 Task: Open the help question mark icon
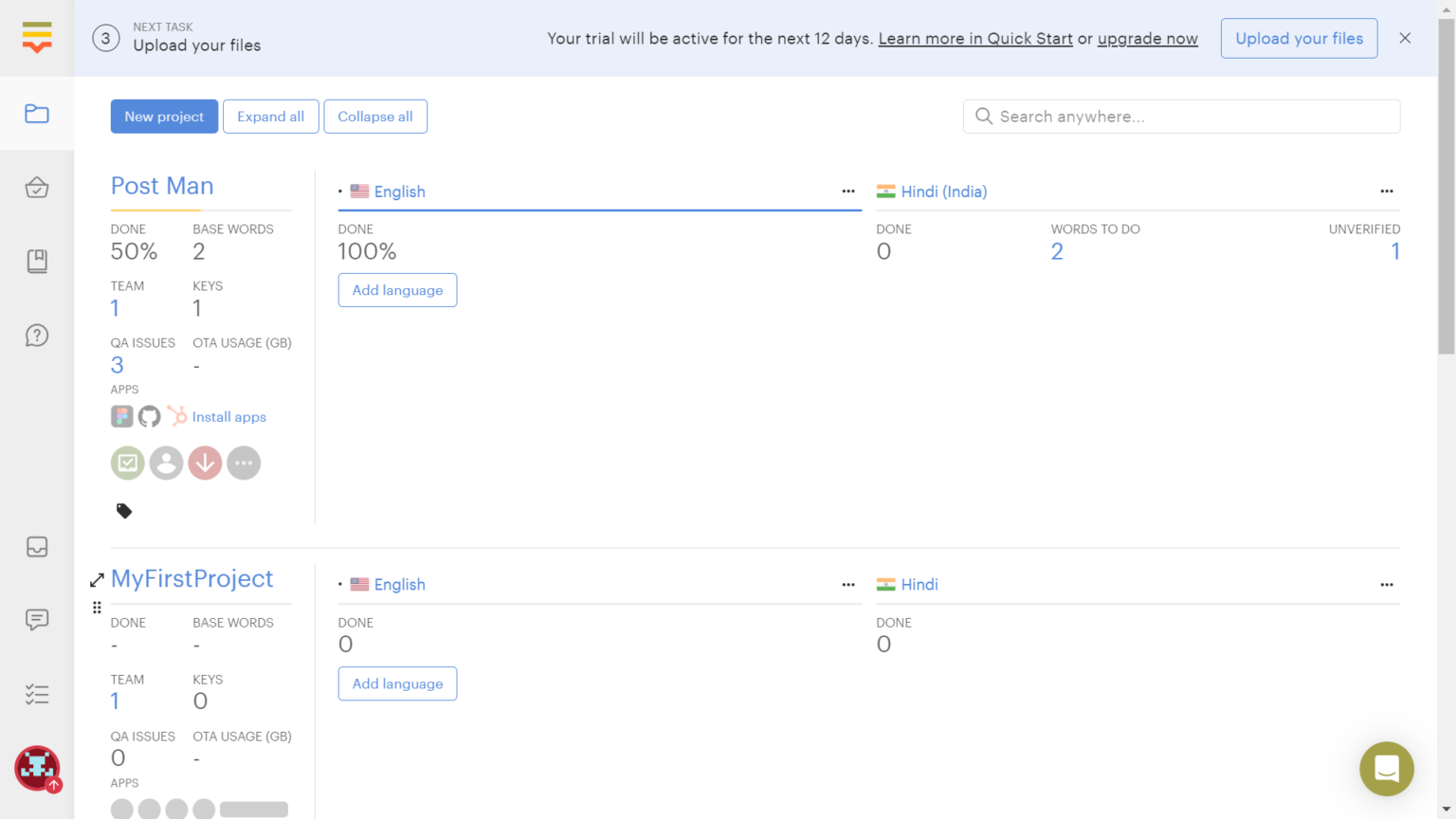click(37, 336)
